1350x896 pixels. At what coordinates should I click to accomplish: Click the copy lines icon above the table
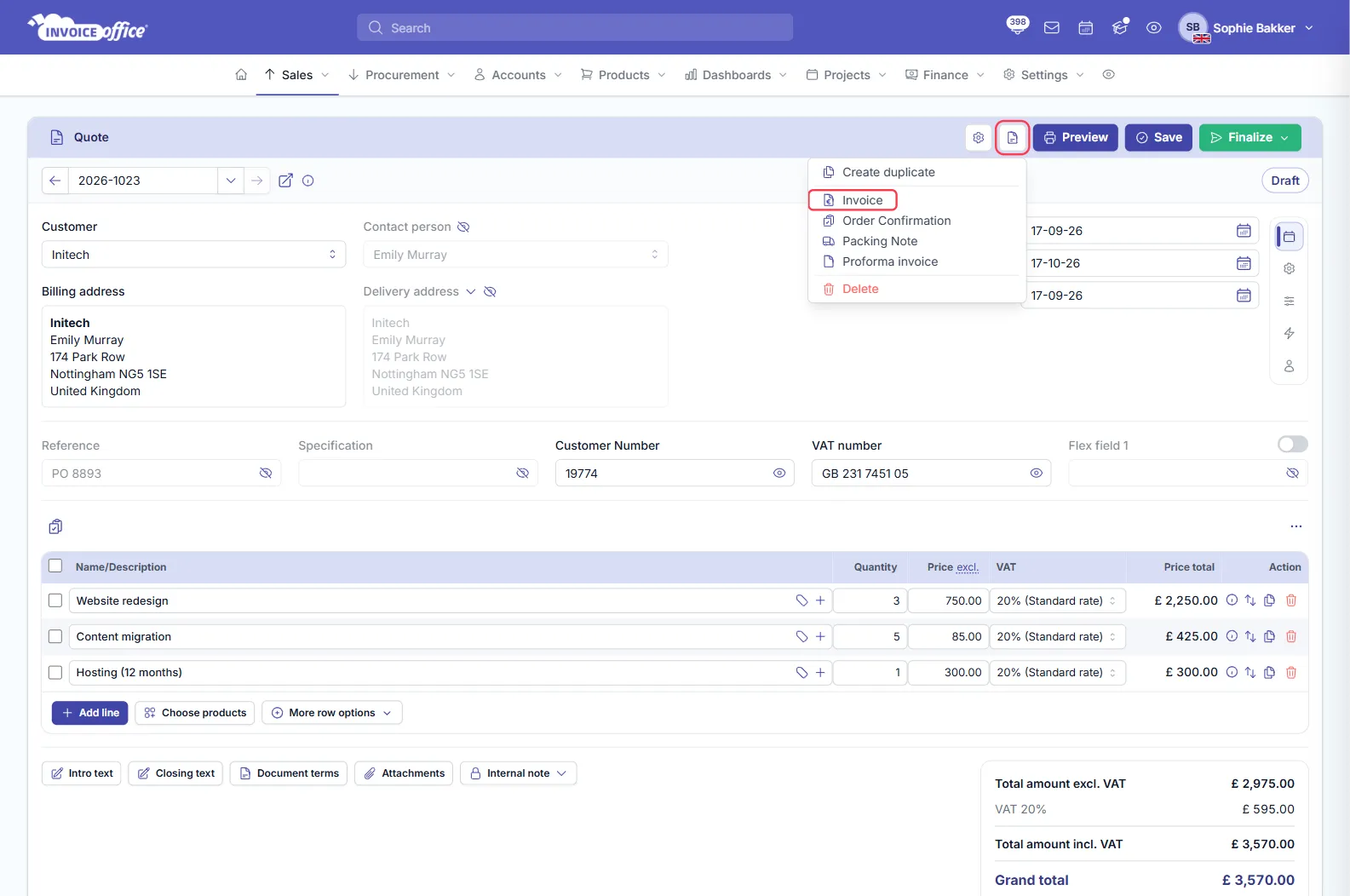point(55,526)
